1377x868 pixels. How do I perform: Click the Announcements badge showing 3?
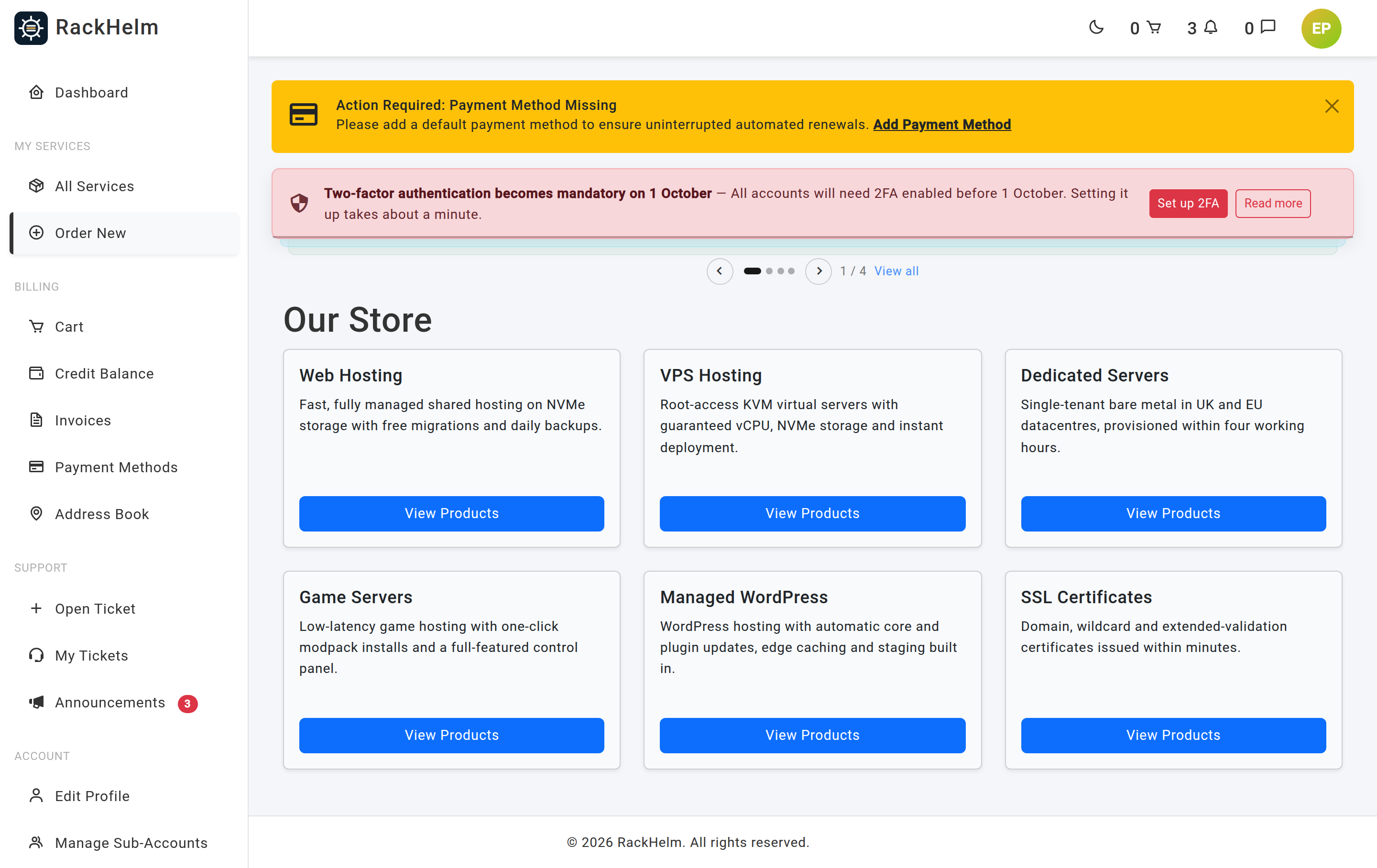[x=187, y=703]
